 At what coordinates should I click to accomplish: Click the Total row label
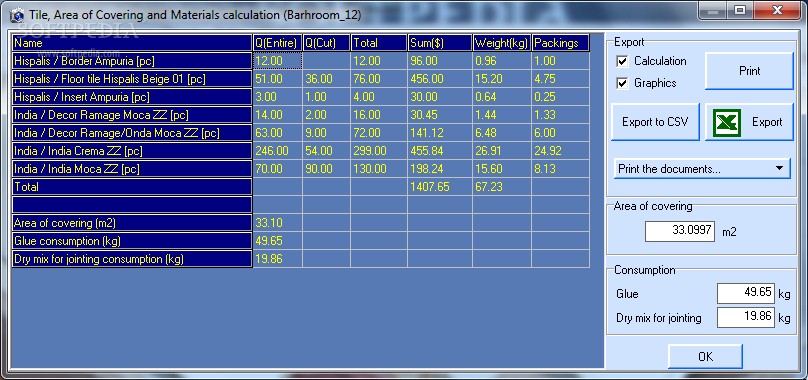[x=132, y=187]
